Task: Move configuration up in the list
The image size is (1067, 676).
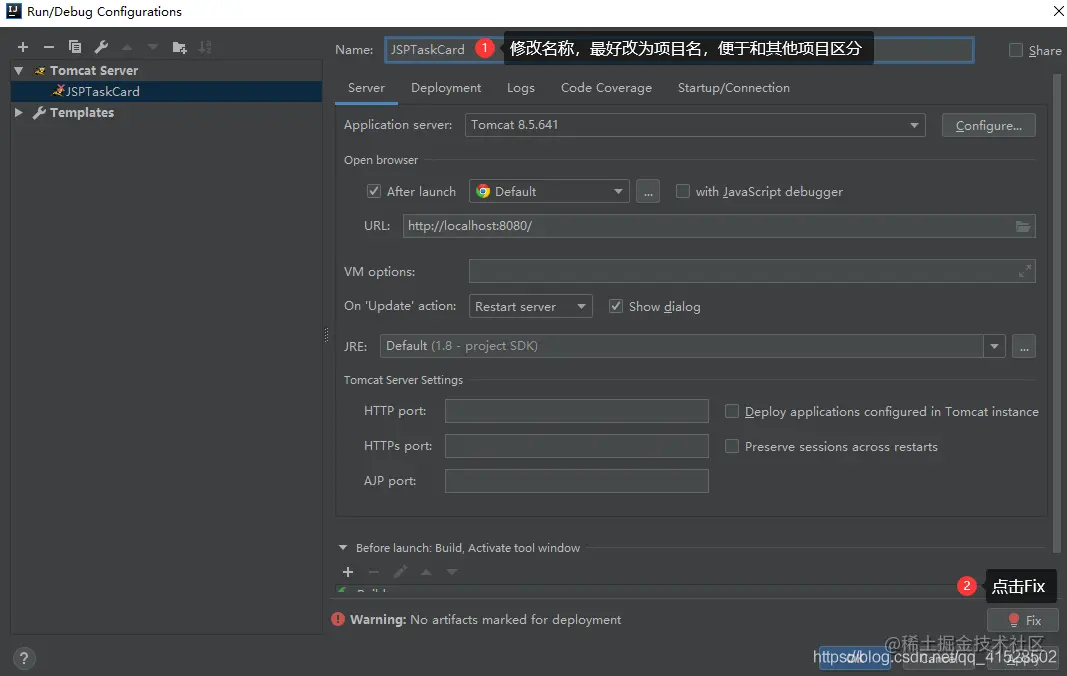Action: (127, 47)
